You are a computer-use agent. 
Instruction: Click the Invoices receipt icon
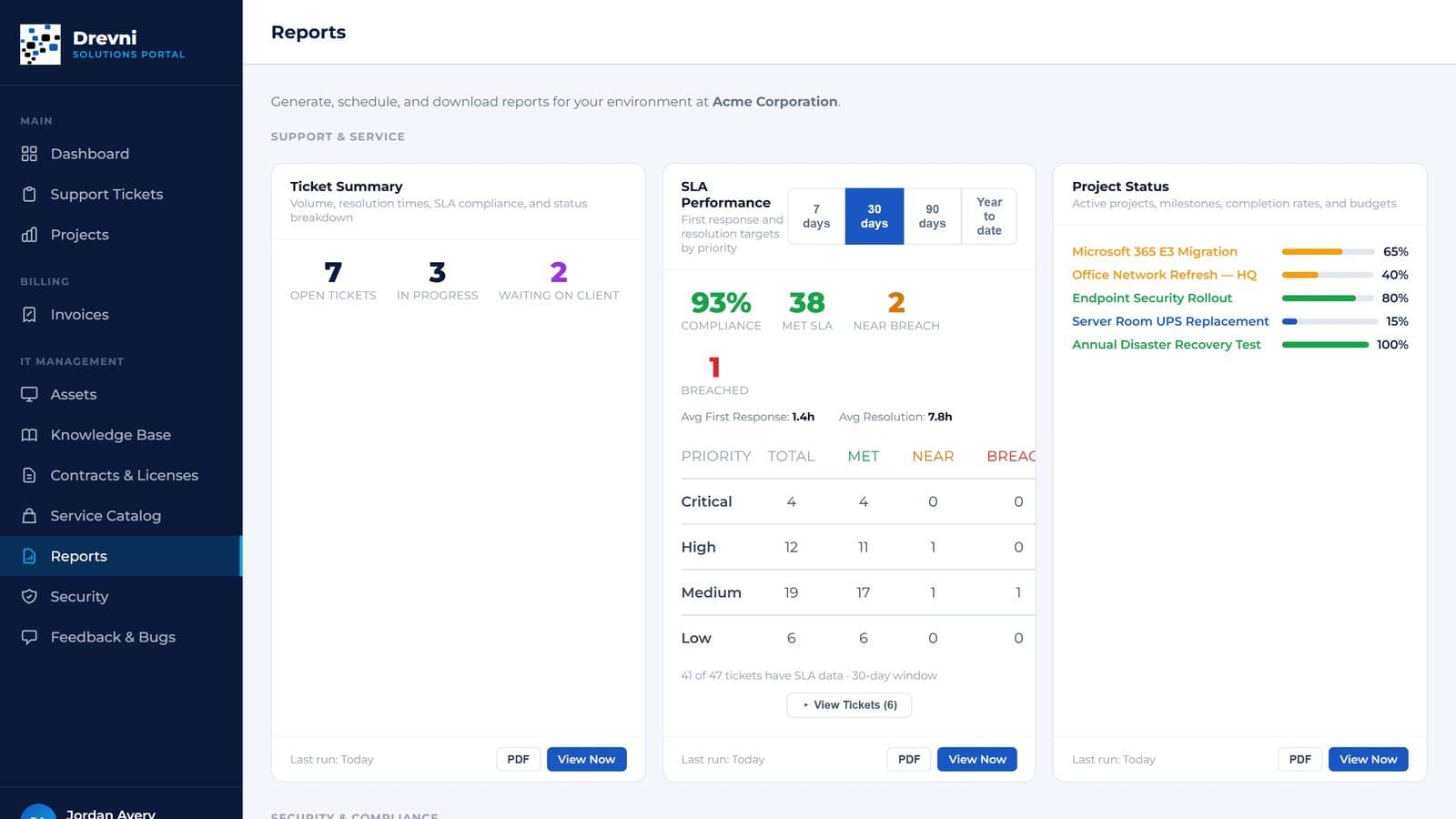(x=29, y=315)
